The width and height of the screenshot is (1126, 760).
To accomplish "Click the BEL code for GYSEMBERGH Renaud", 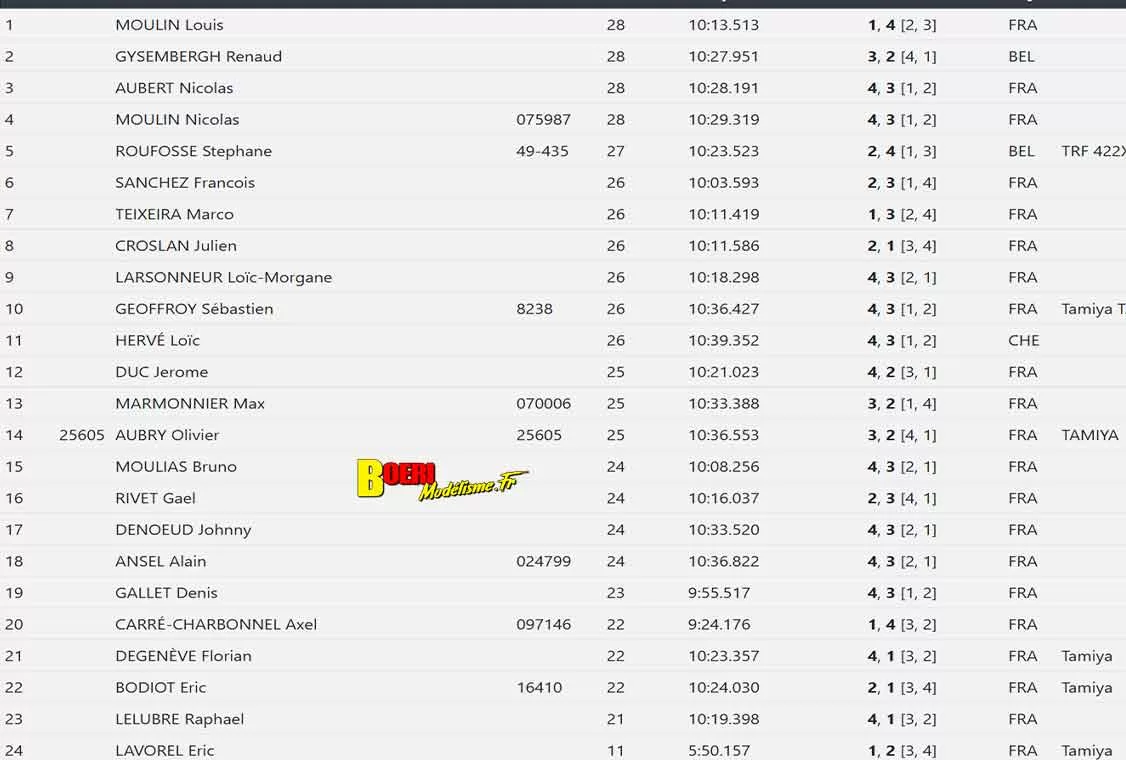I will (x=1021, y=57).
